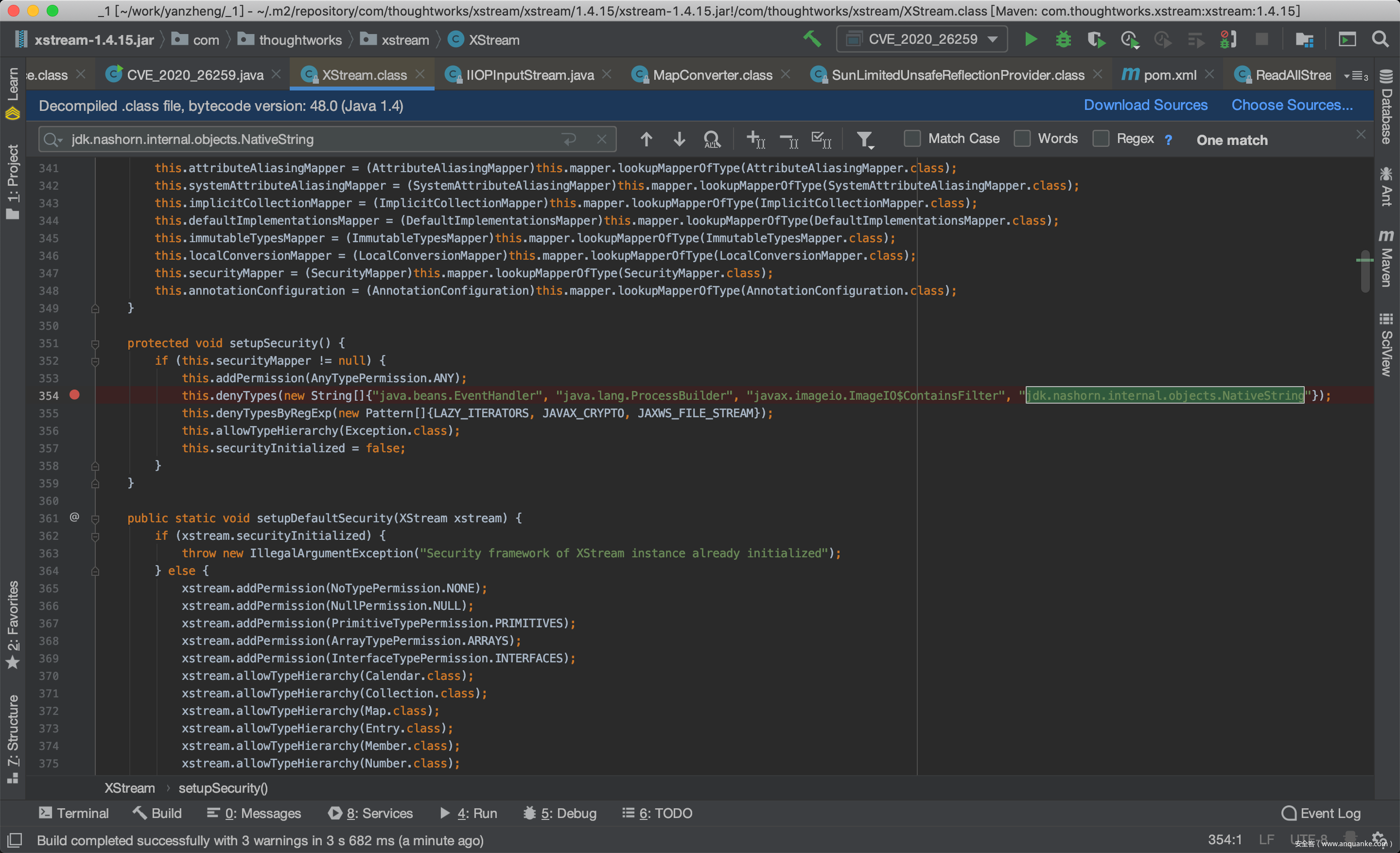
Task: Click Choose Sources link
Action: pos(1292,105)
